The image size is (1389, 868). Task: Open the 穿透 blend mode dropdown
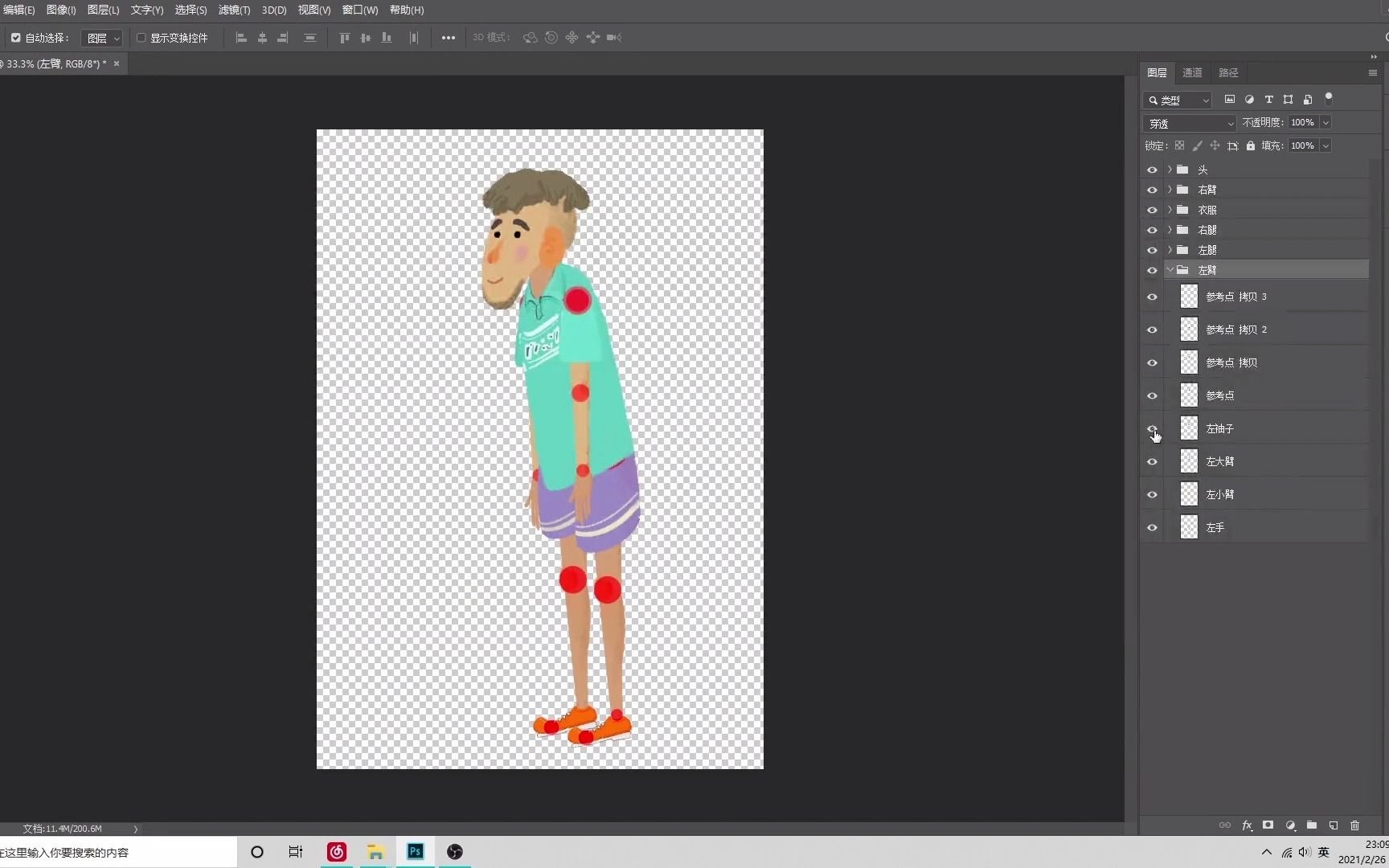[x=1190, y=123]
